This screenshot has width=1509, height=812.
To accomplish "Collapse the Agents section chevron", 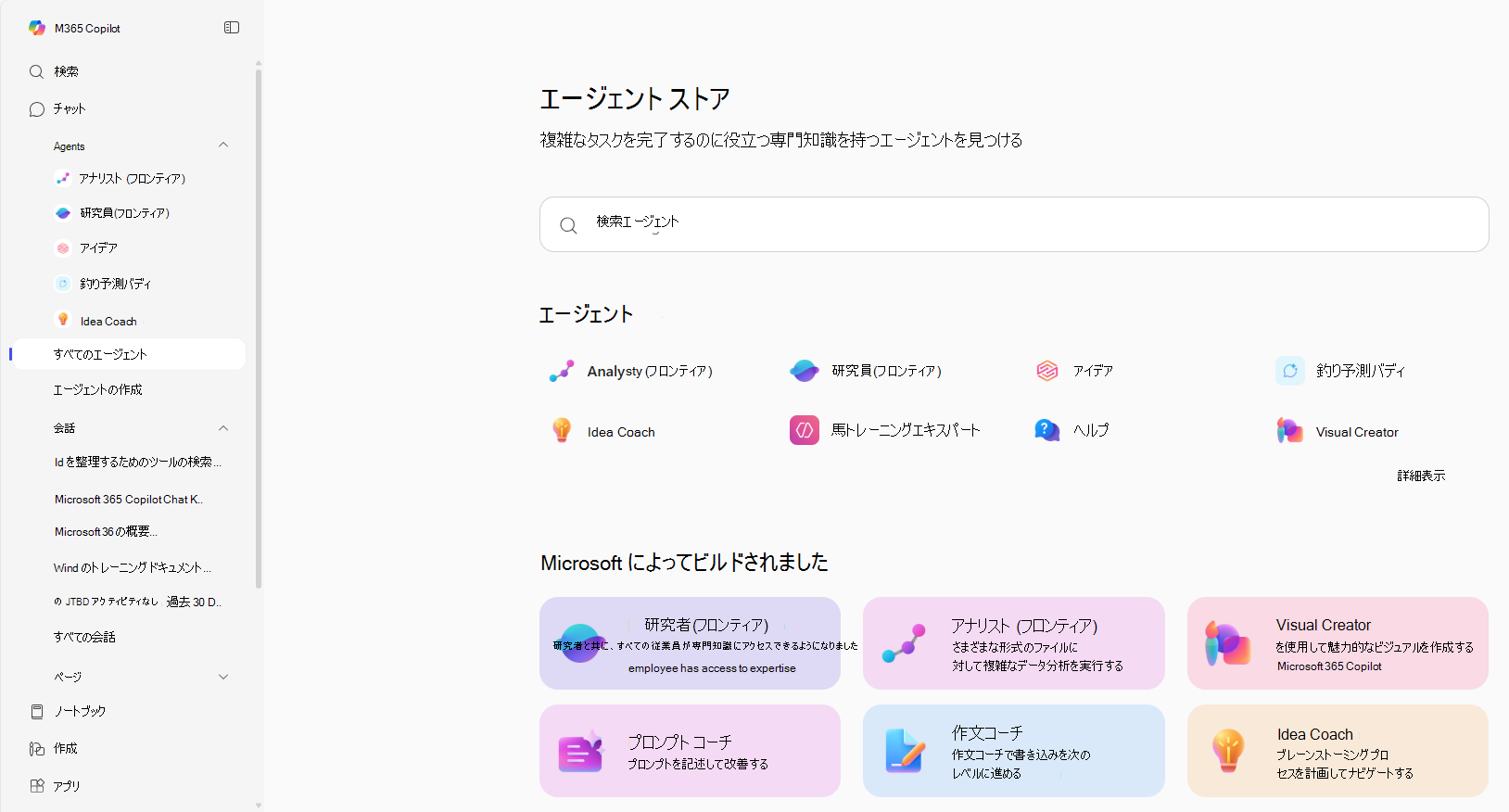I will coord(223,145).
